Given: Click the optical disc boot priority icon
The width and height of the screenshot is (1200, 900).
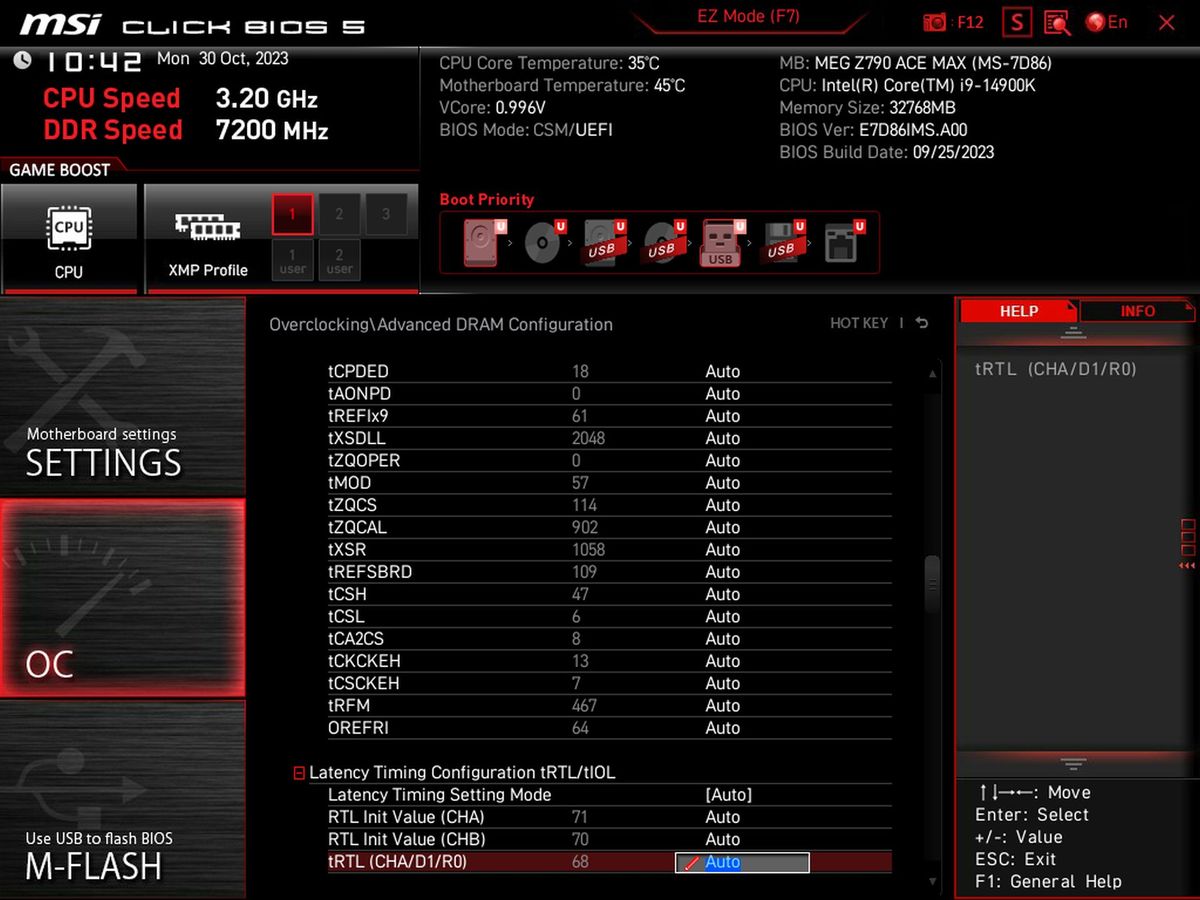Looking at the screenshot, I should (x=544, y=243).
